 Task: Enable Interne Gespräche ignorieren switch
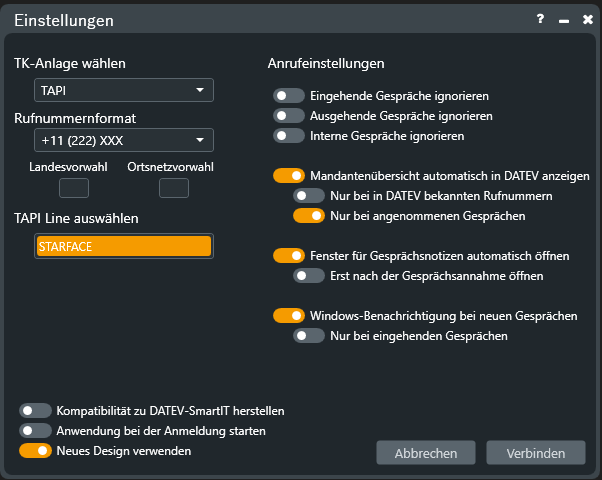point(289,136)
